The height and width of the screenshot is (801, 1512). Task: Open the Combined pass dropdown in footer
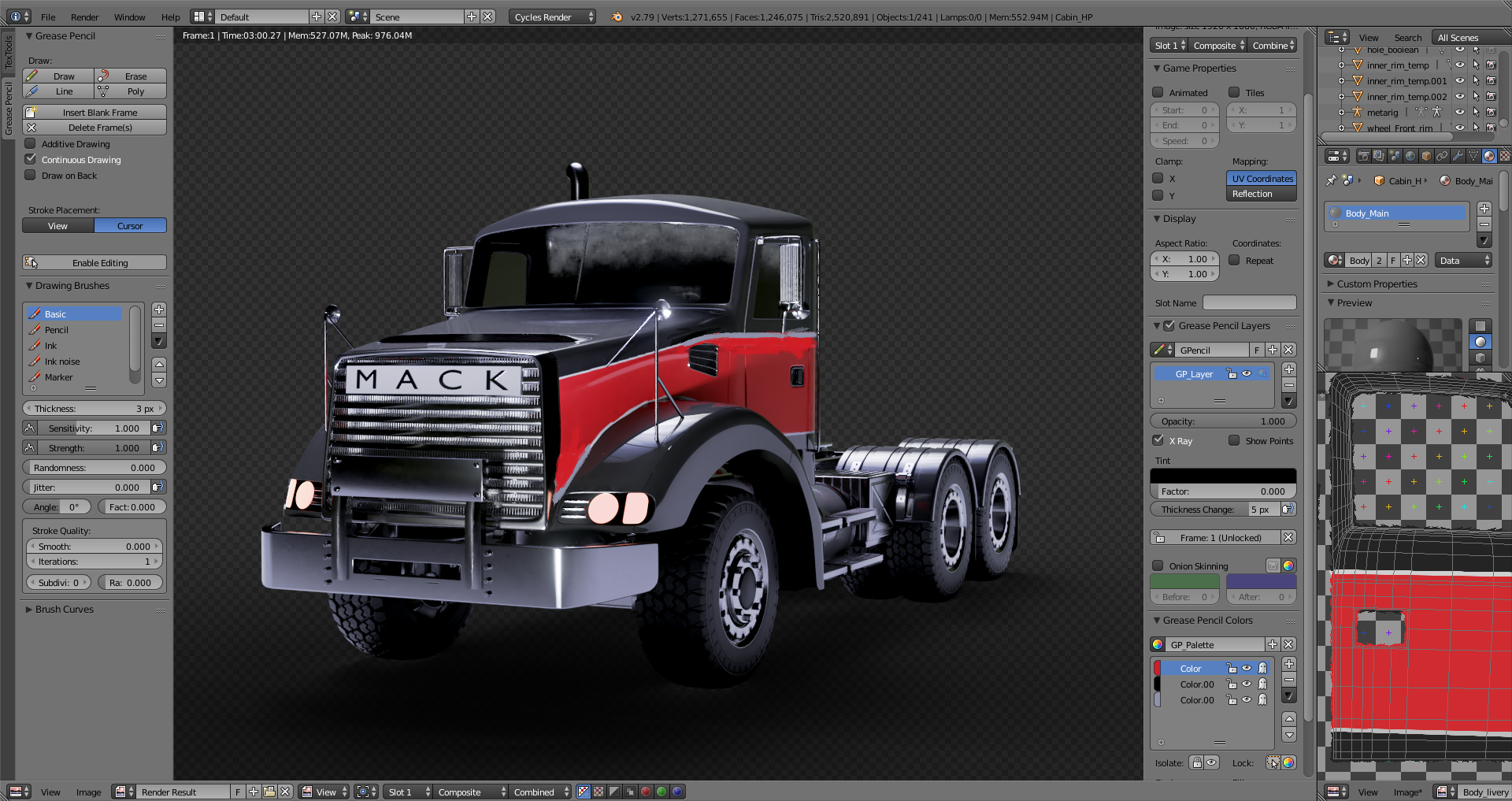[x=540, y=792]
